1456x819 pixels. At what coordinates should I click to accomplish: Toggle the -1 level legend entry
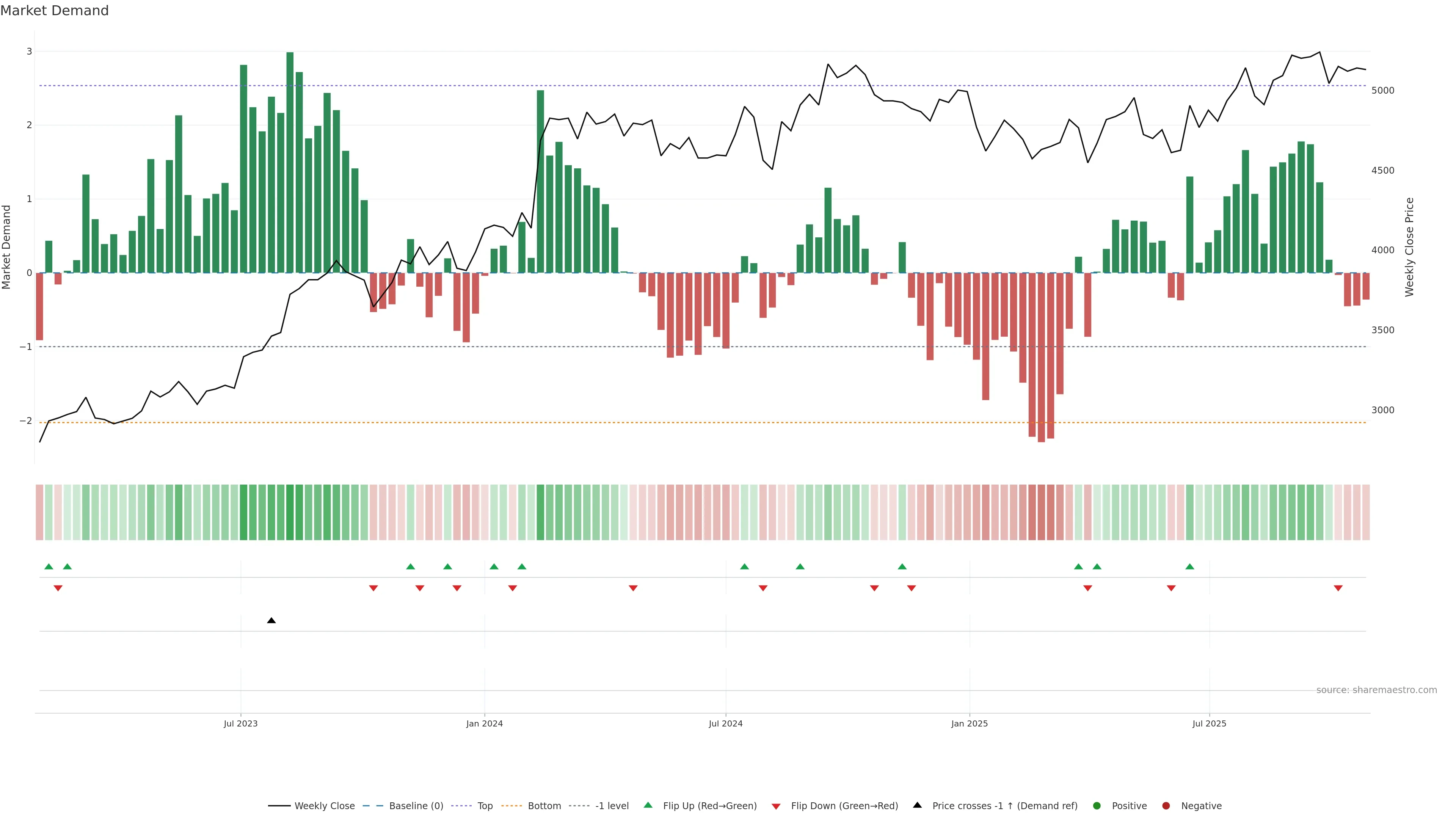coord(612,806)
